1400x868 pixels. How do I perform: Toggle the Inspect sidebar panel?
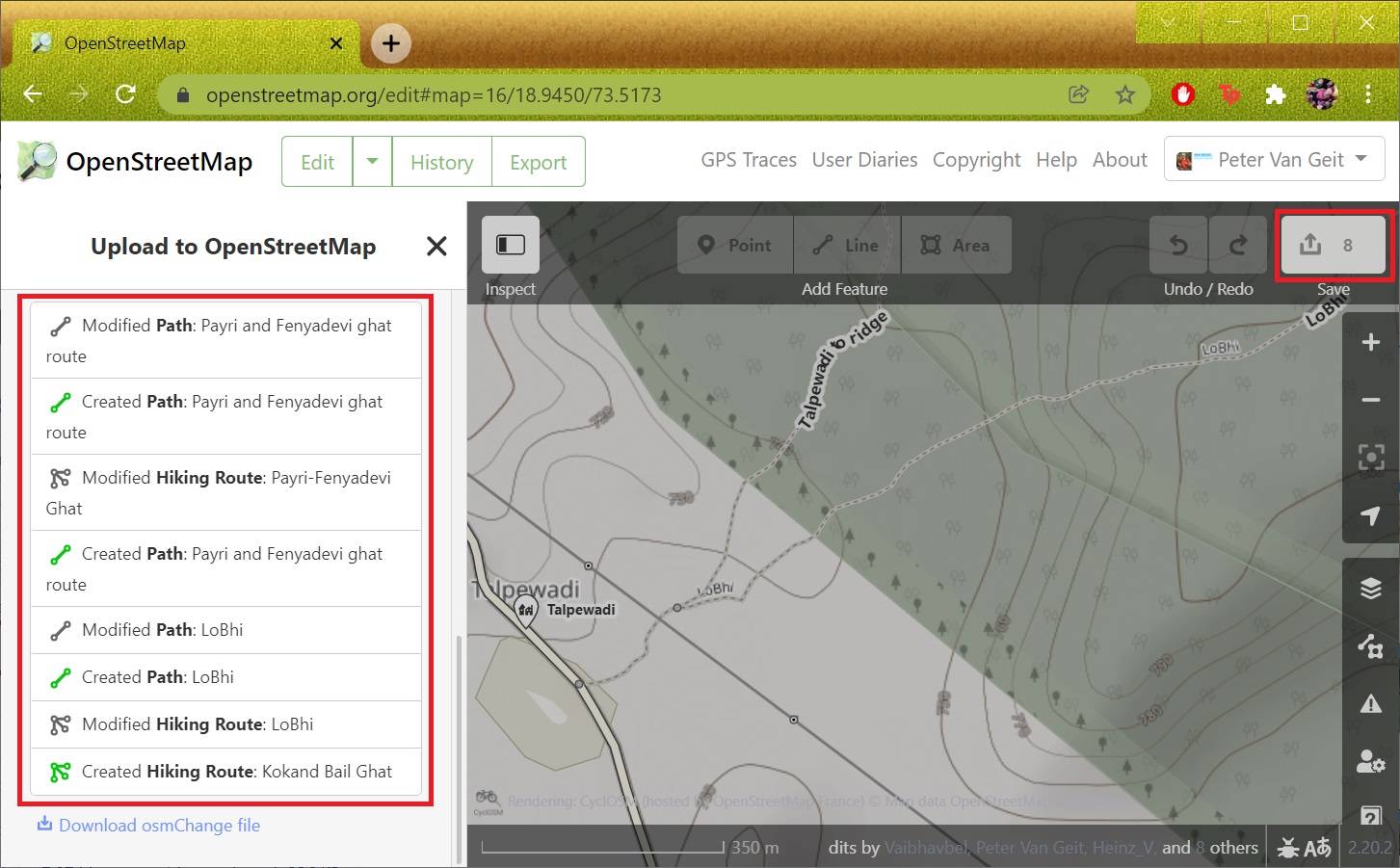[510, 245]
